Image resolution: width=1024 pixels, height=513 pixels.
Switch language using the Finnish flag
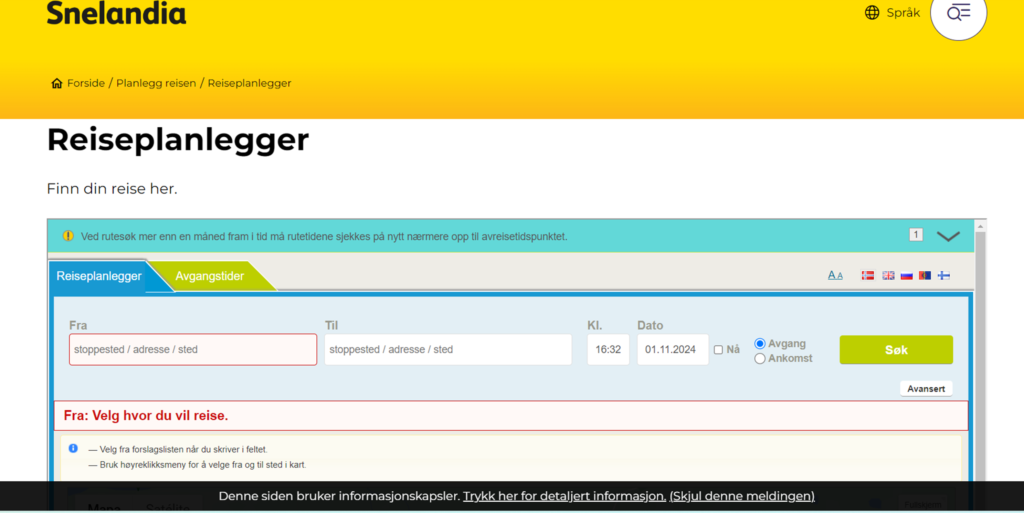(943, 275)
